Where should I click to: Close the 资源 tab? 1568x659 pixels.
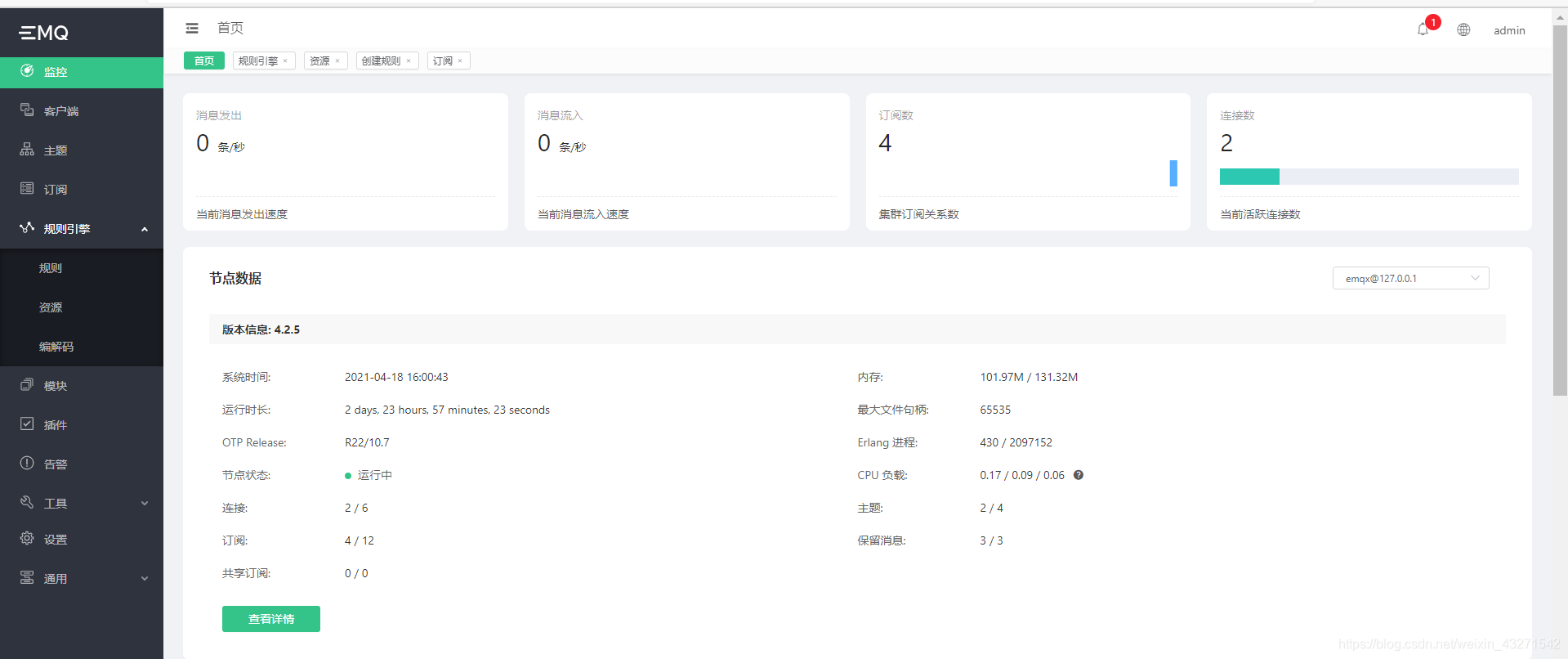point(337,61)
